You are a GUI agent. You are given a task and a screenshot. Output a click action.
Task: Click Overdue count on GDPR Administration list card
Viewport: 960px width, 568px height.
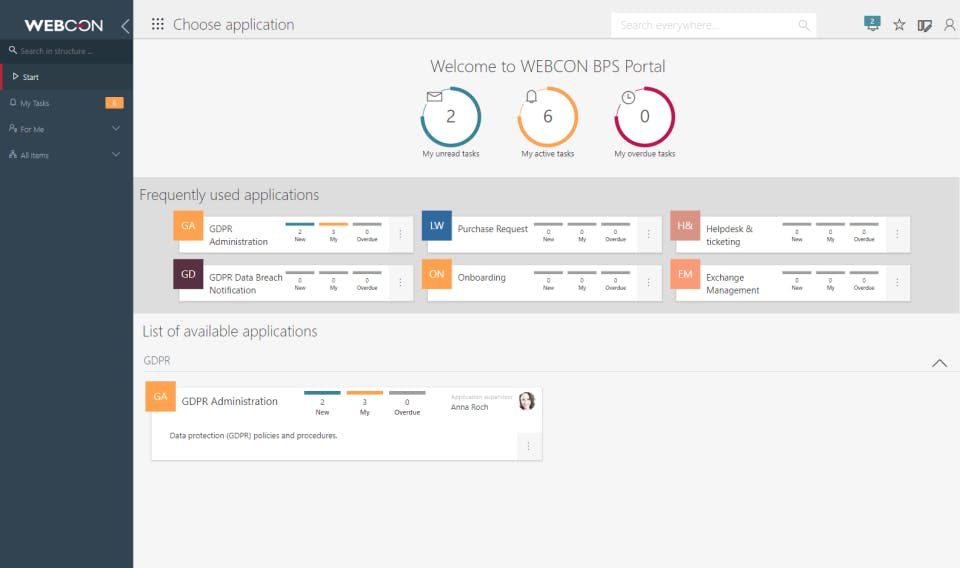[407, 404]
